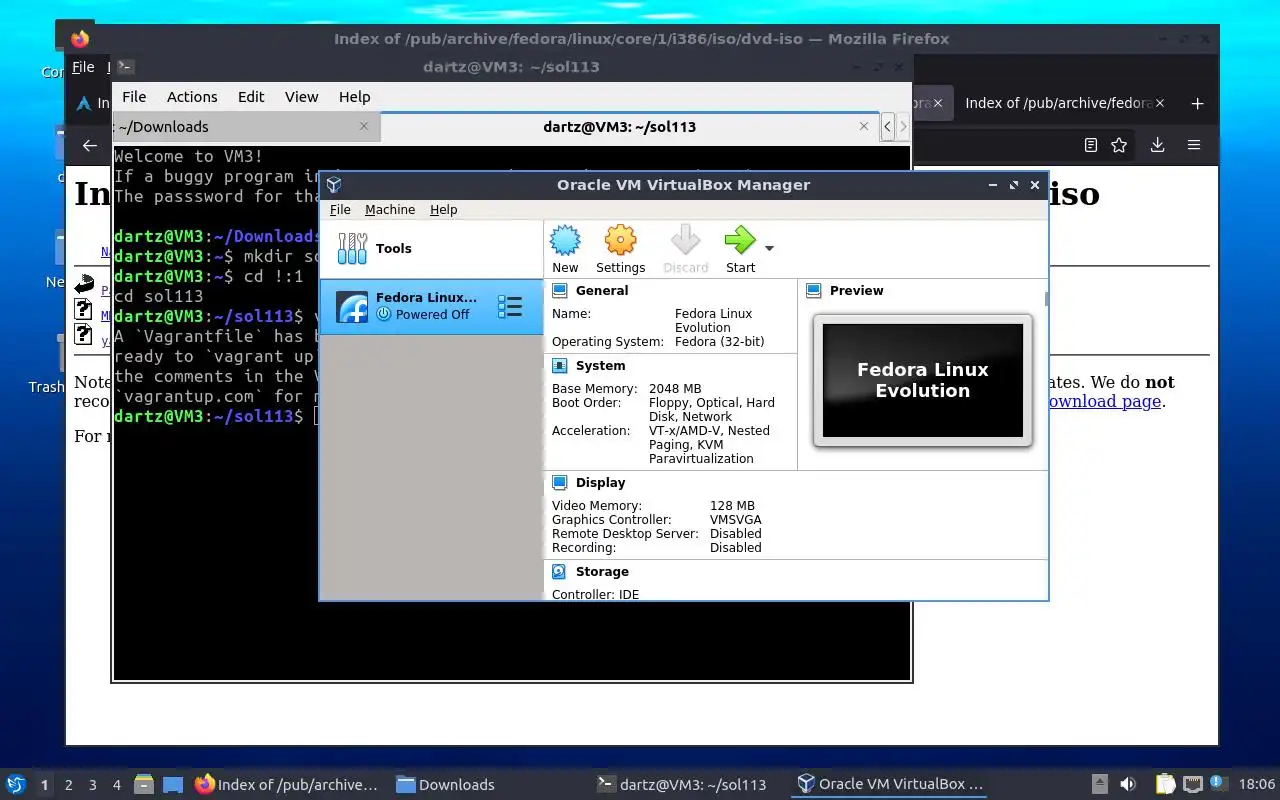Click the VirtualBox cube title bar icon
Viewport: 1280px width, 800px height.
point(334,184)
